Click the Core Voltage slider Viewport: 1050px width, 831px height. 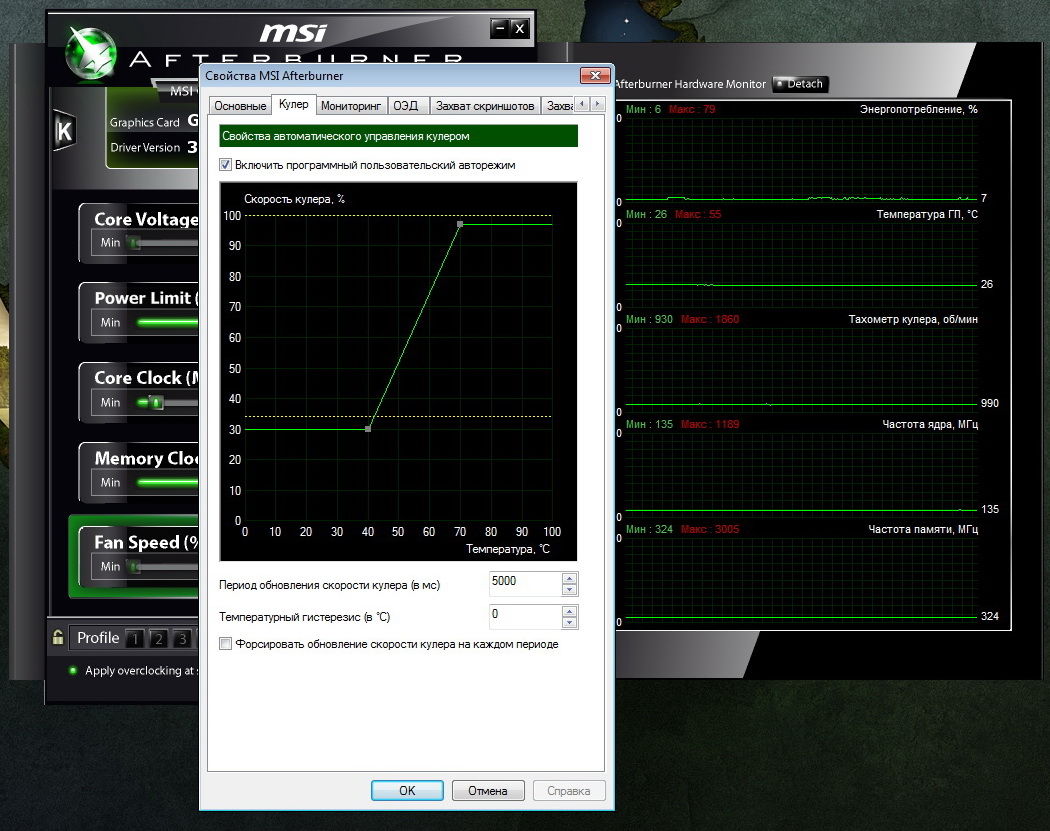(163, 242)
